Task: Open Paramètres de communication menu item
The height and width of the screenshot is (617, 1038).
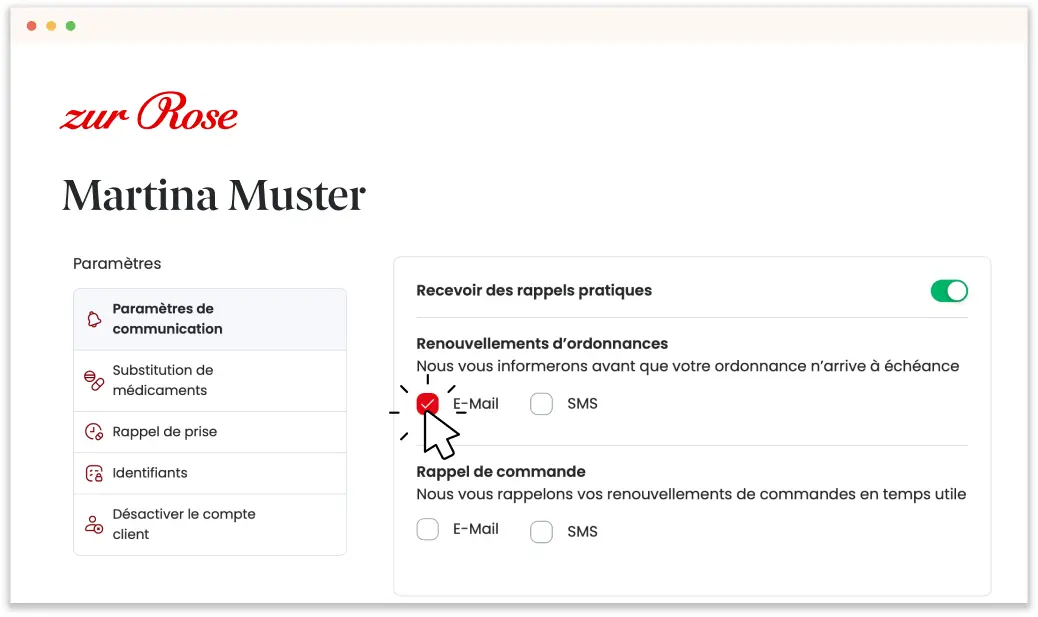Action: coord(210,319)
